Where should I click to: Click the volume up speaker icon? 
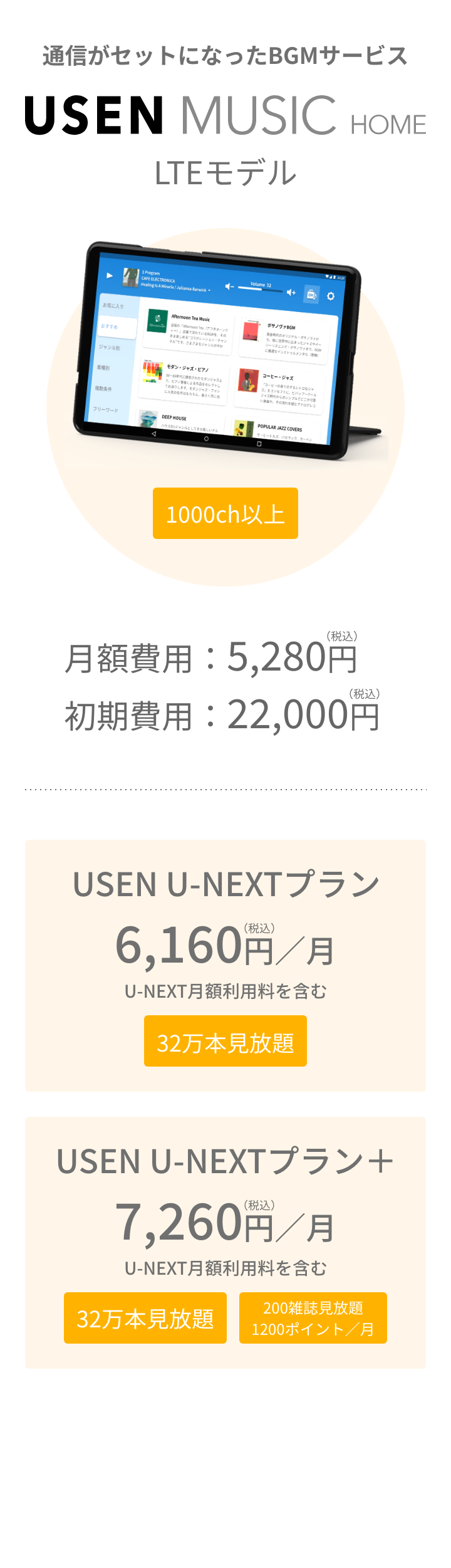291,292
